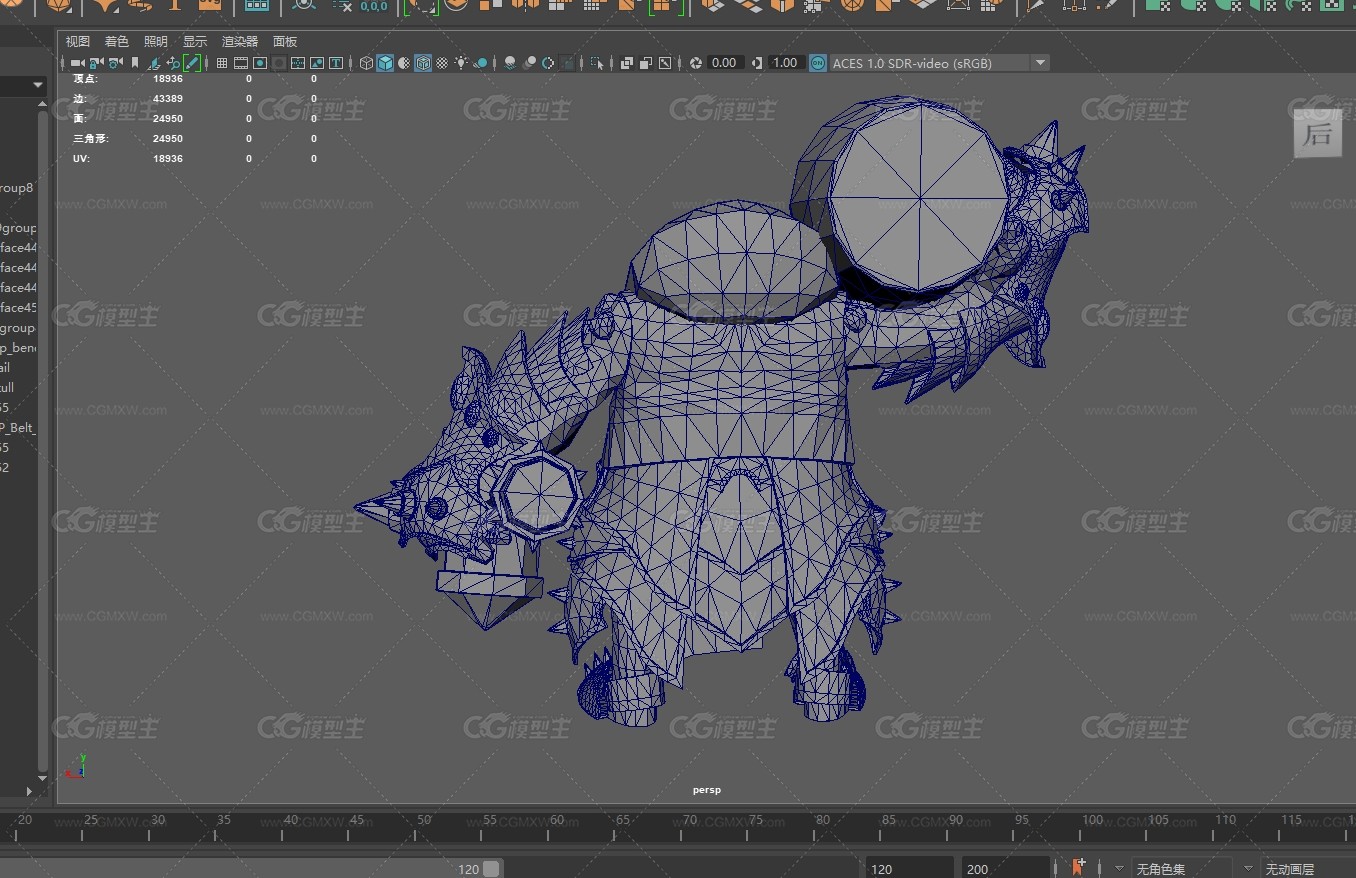Click the animation end time field 200
The height and width of the screenshot is (878, 1356).
(x=1006, y=869)
